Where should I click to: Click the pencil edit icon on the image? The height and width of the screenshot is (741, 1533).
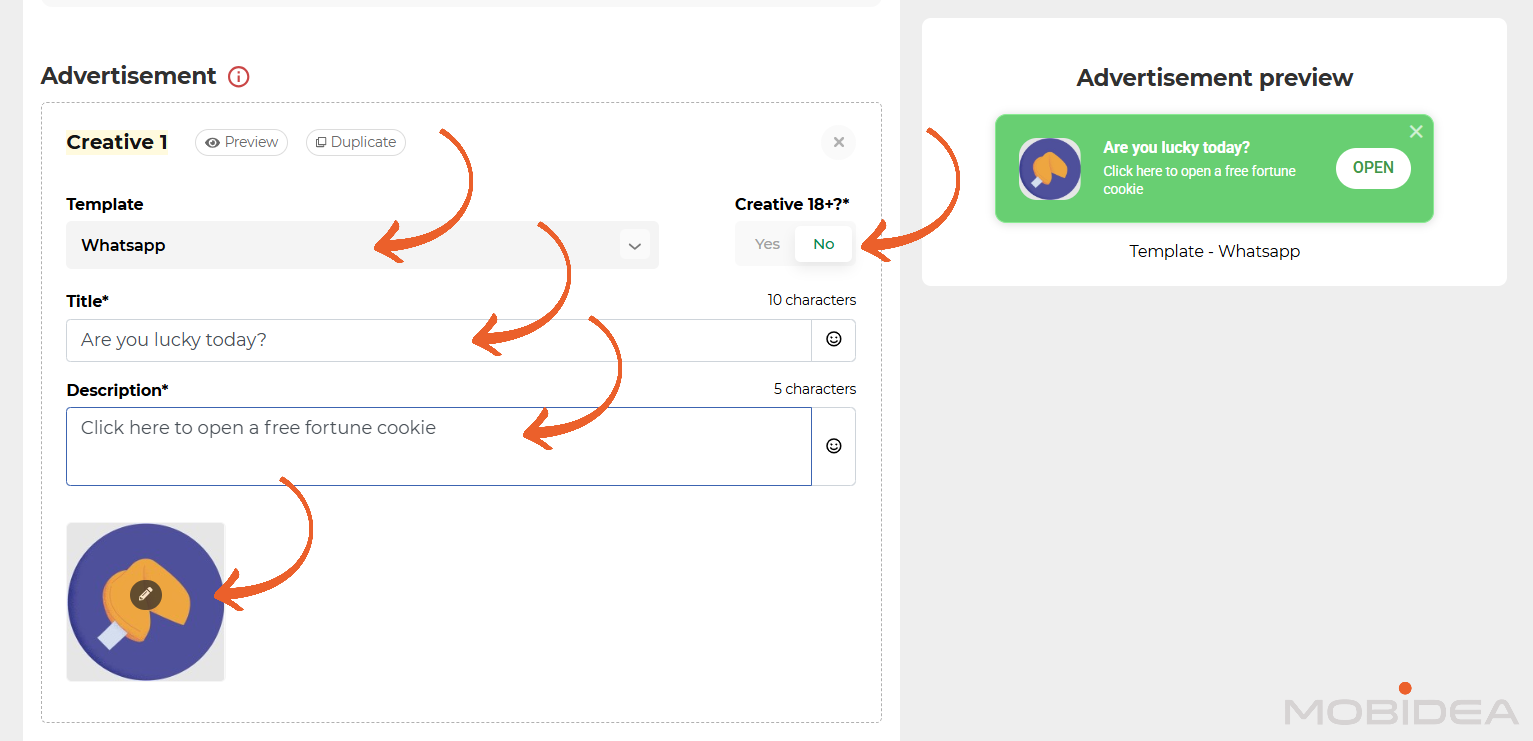[145, 594]
